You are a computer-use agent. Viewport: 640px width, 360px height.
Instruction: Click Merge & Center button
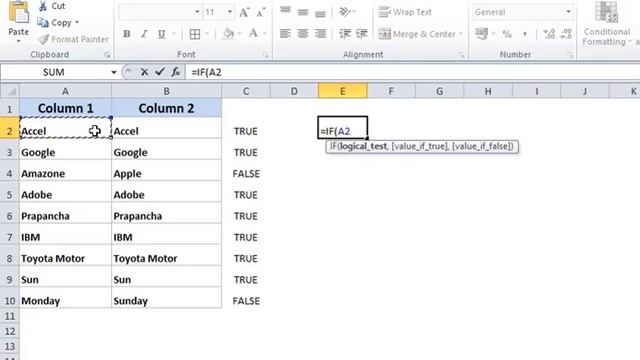tap(416, 34)
